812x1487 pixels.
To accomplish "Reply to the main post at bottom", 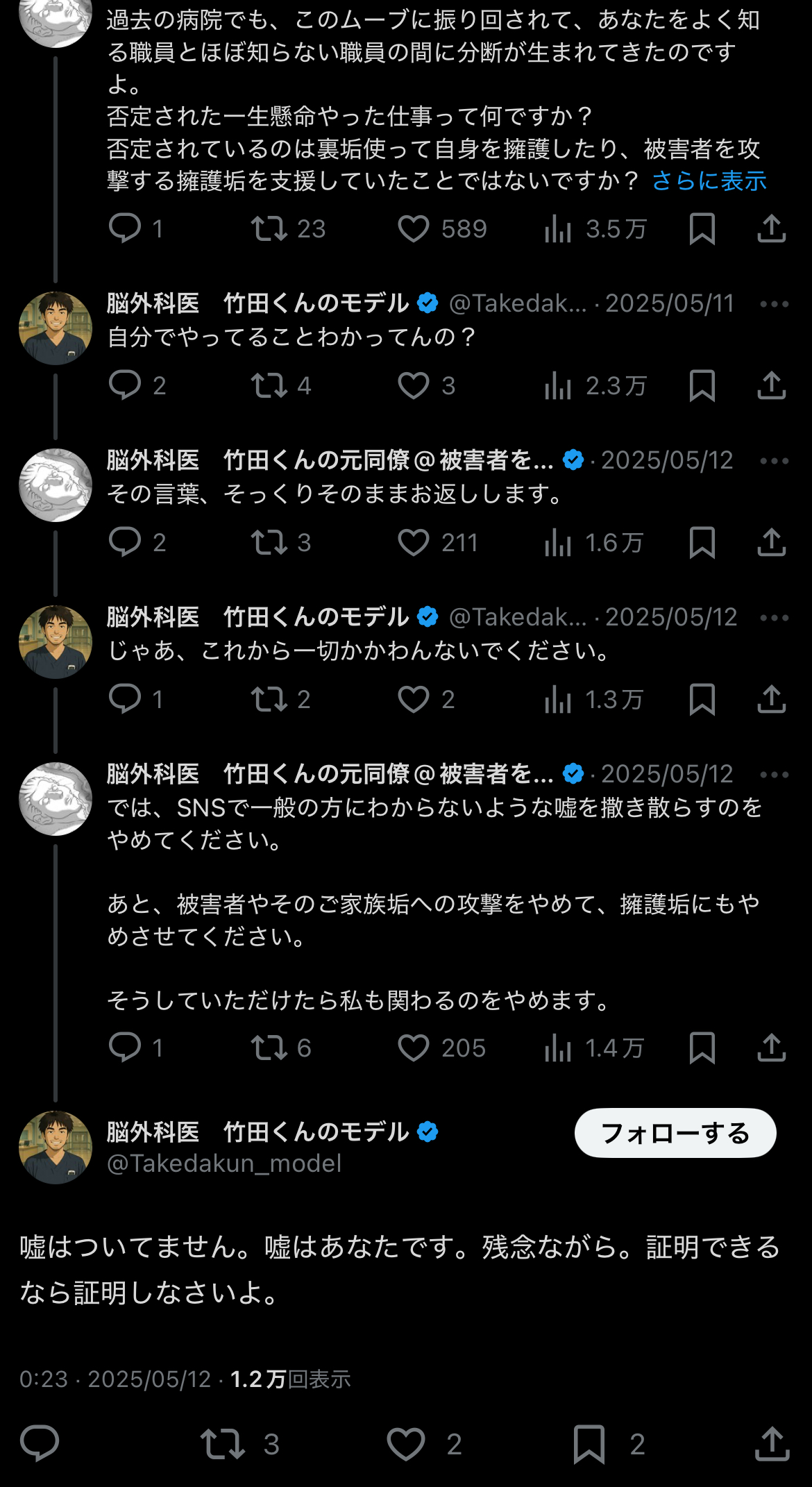I will [x=40, y=1443].
